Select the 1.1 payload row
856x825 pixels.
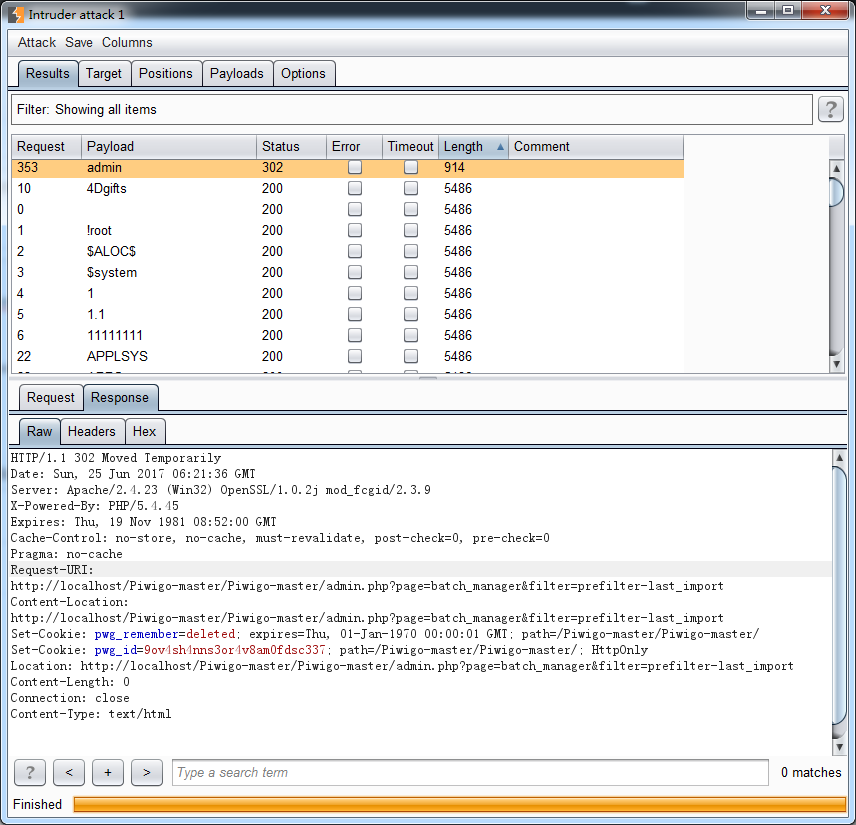click(x=347, y=314)
